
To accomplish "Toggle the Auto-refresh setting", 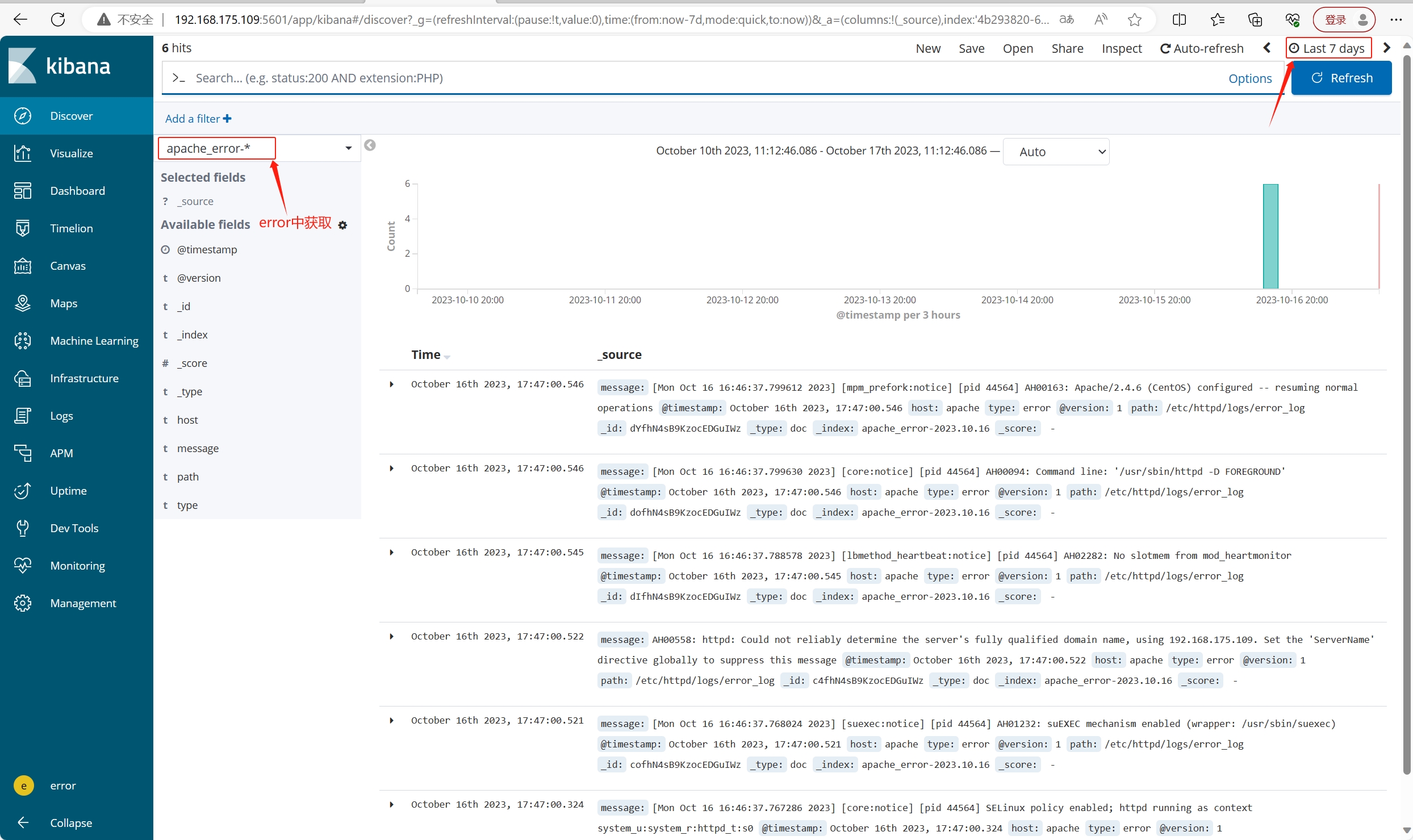I will point(1201,49).
